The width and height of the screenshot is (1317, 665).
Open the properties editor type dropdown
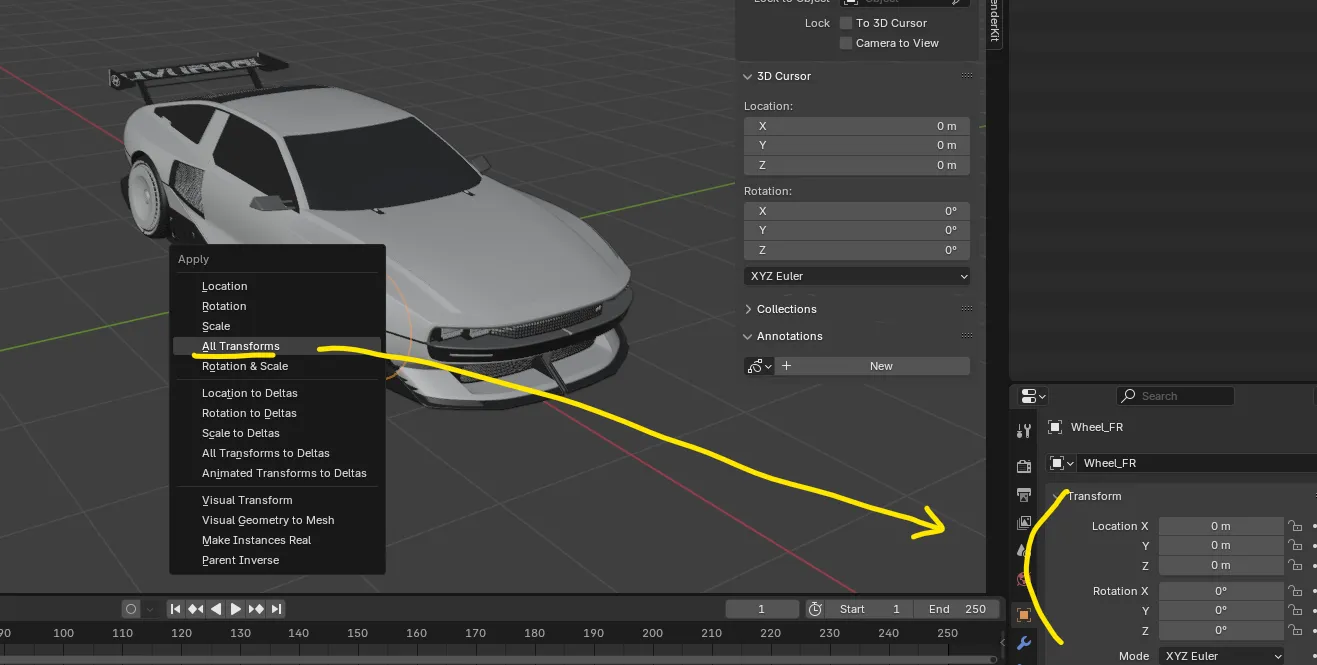tap(1033, 396)
